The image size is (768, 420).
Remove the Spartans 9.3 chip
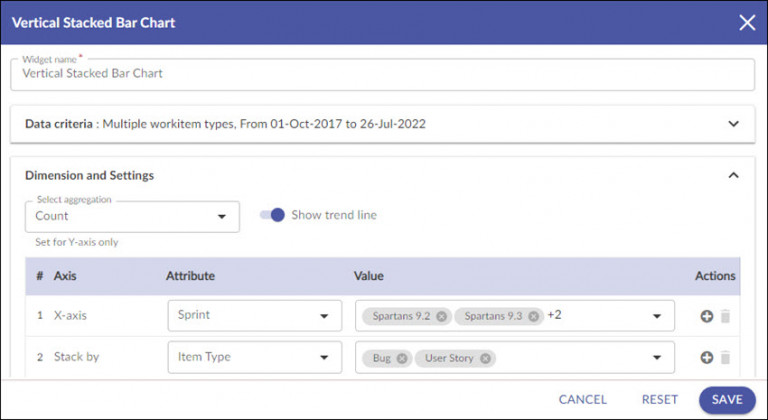click(534, 316)
